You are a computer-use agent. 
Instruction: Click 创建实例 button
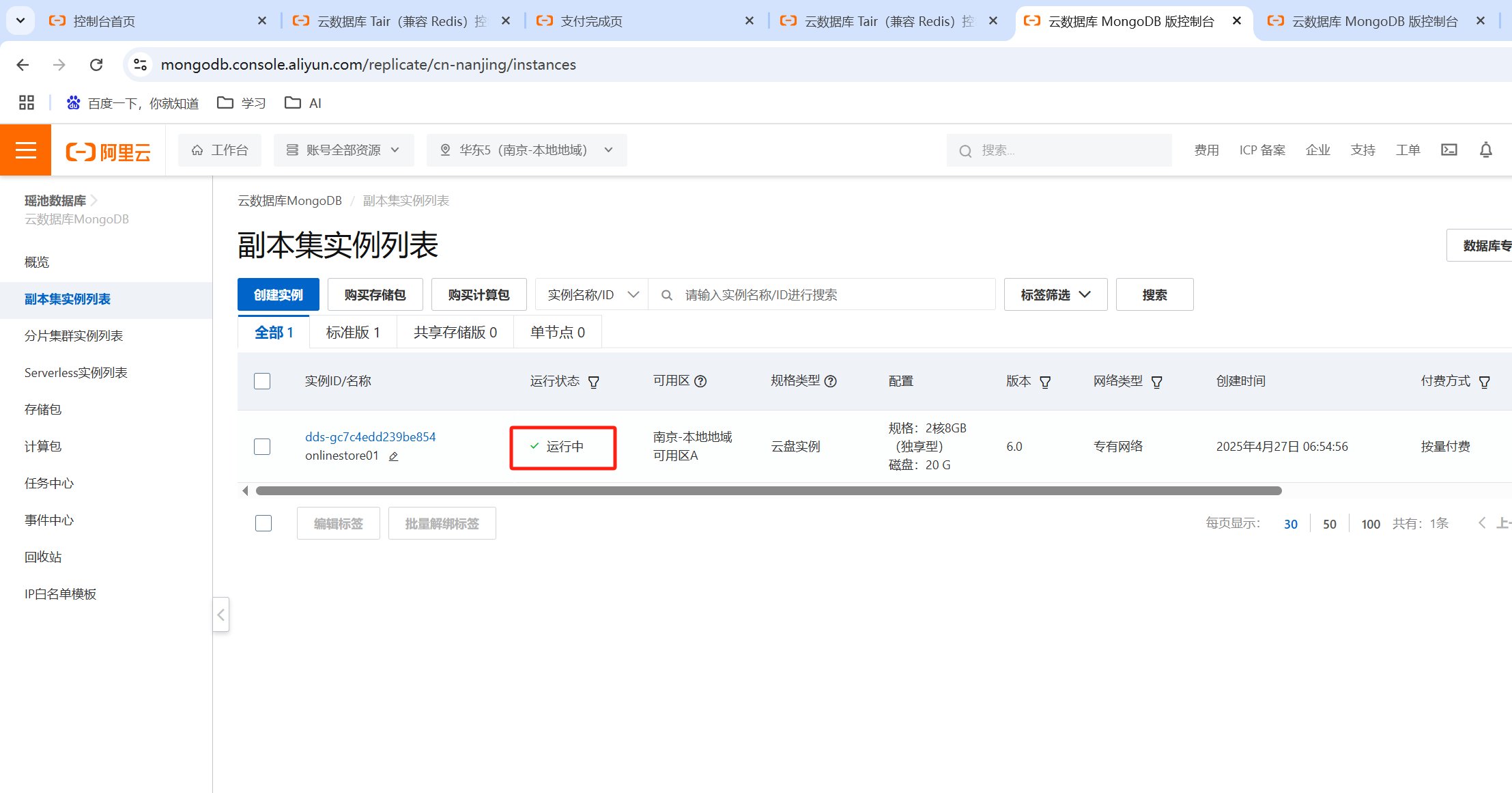(x=279, y=294)
